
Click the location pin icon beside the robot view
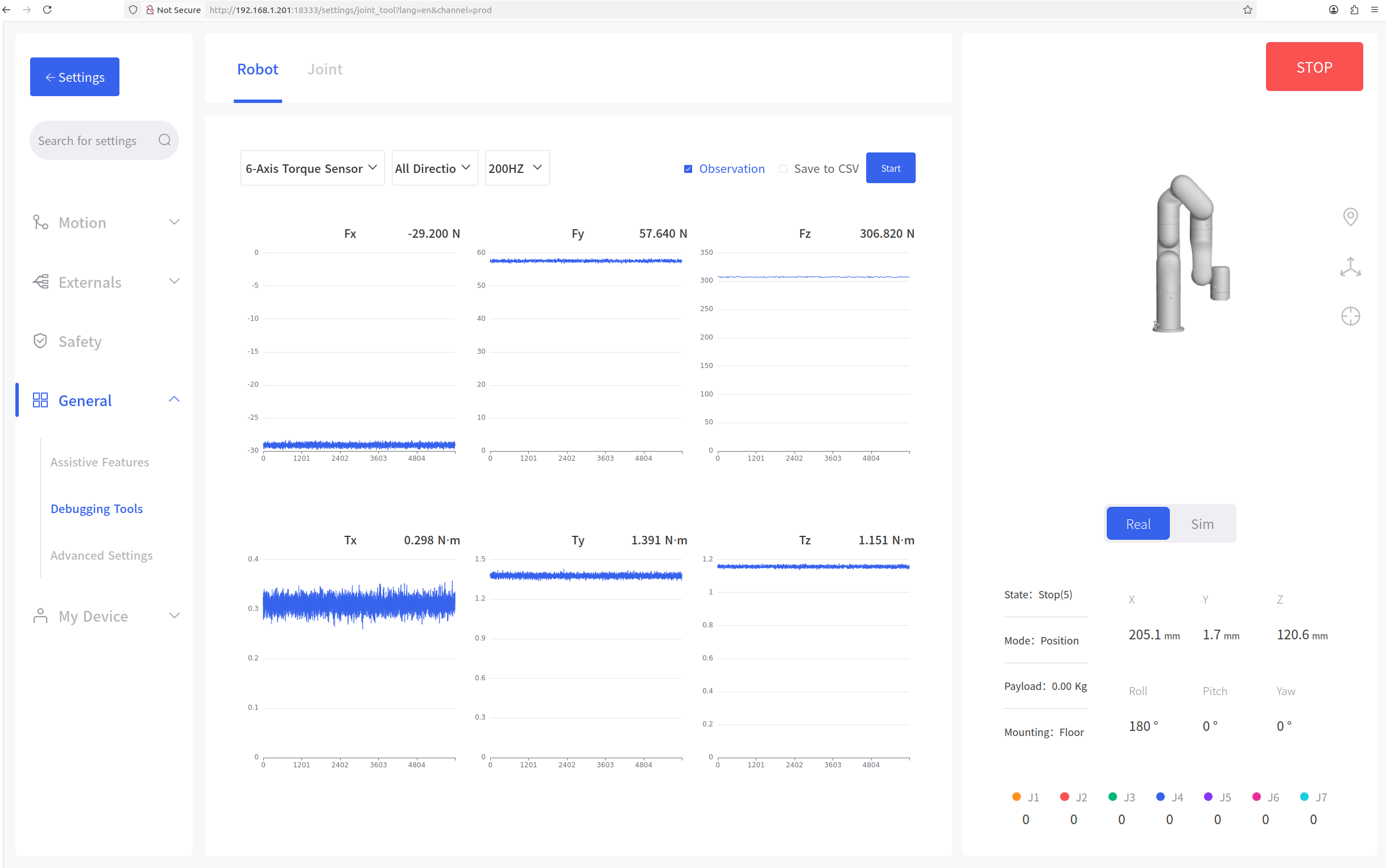coord(1350,217)
